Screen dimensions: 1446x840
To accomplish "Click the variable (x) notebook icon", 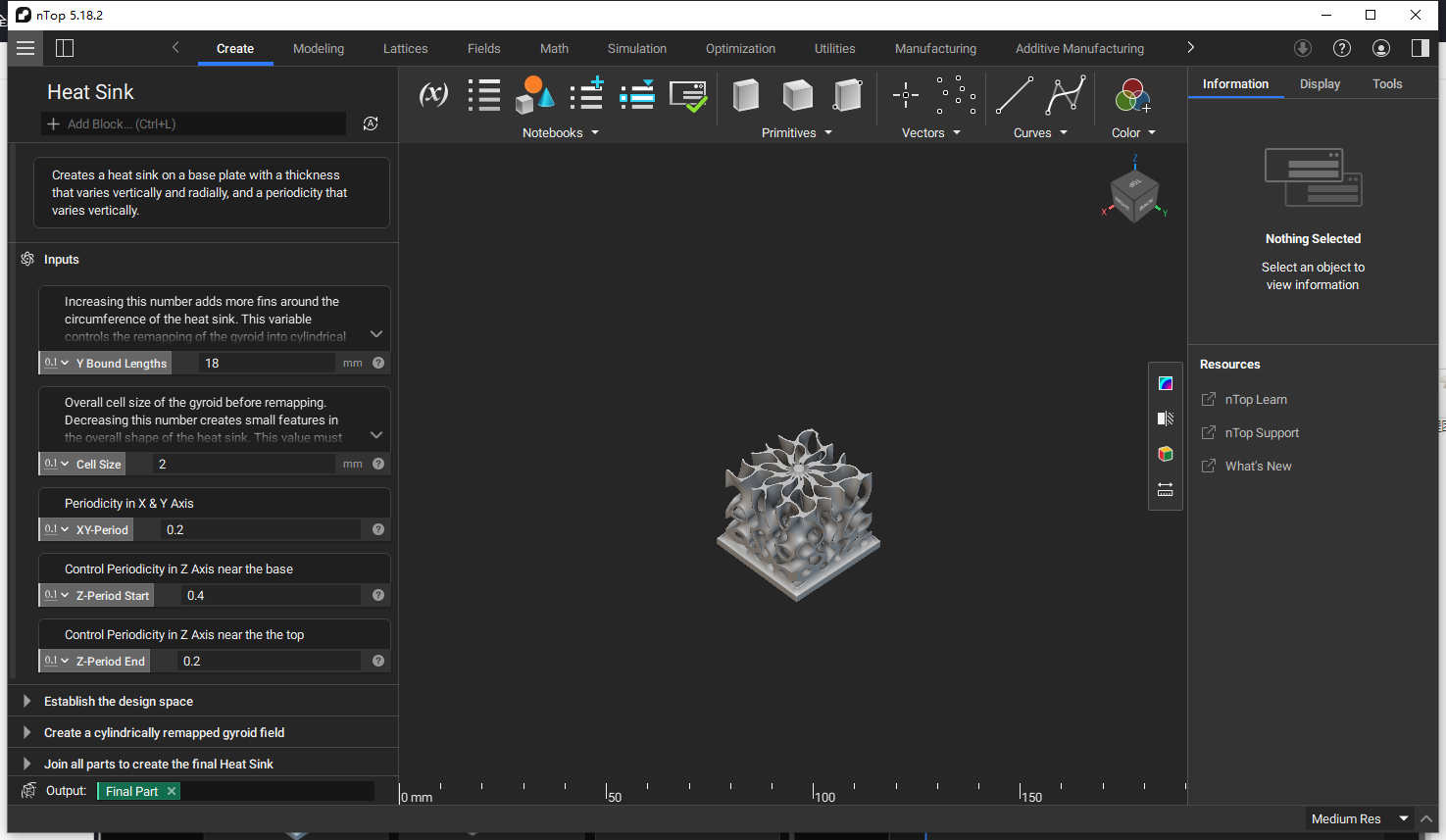I will pyautogui.click(x=433, y=95).
